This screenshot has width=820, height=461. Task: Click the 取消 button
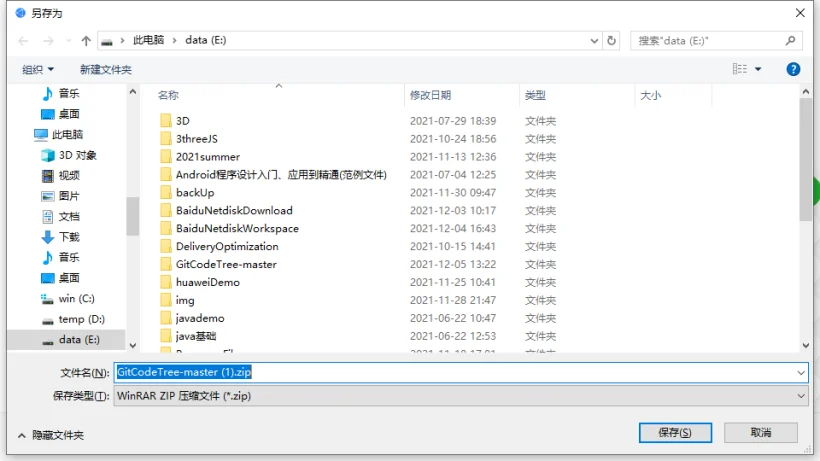pyautogui.click(x=761, y=432)
